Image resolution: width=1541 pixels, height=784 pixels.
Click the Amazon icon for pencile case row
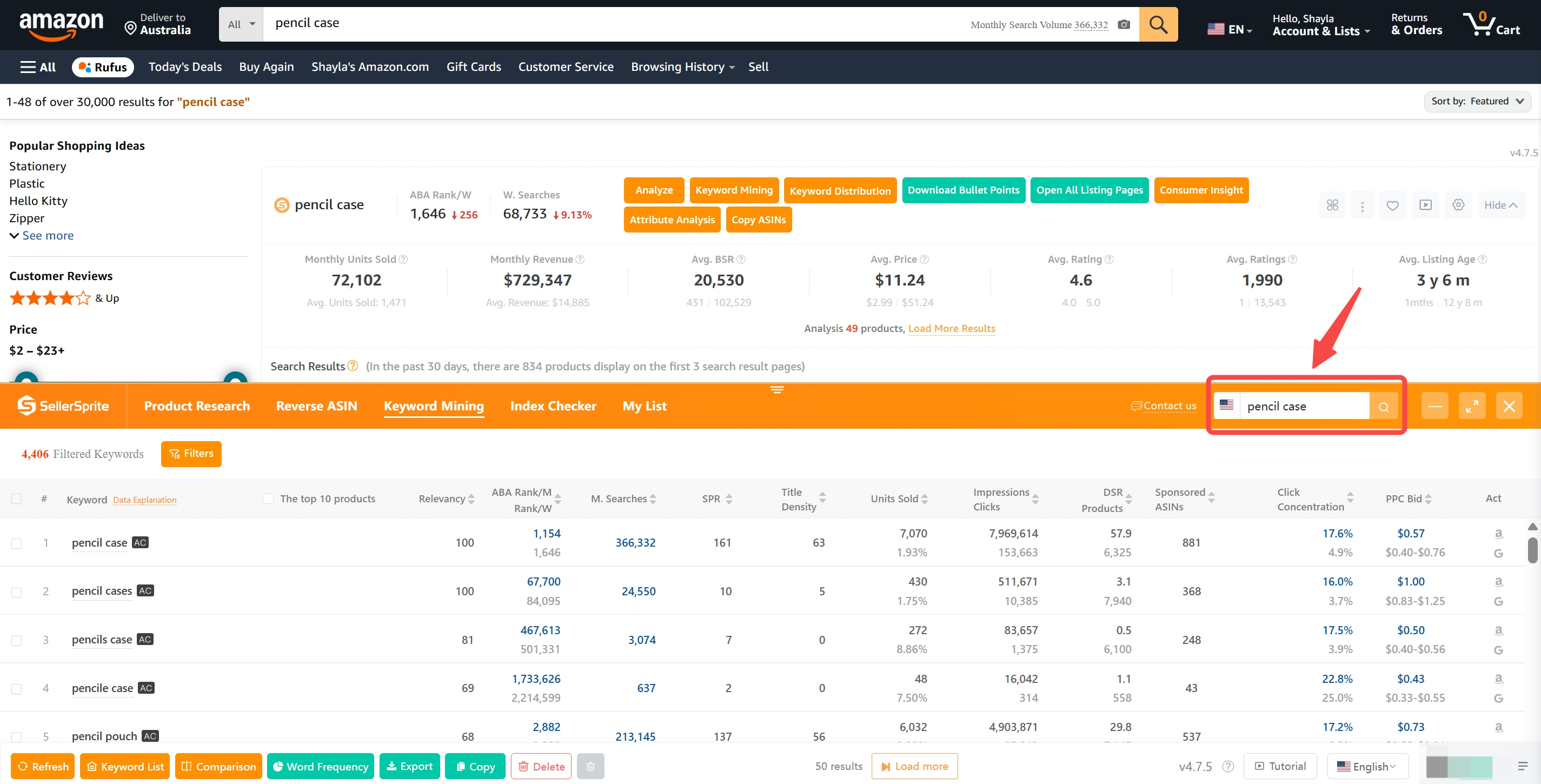tap(1498, 678)
